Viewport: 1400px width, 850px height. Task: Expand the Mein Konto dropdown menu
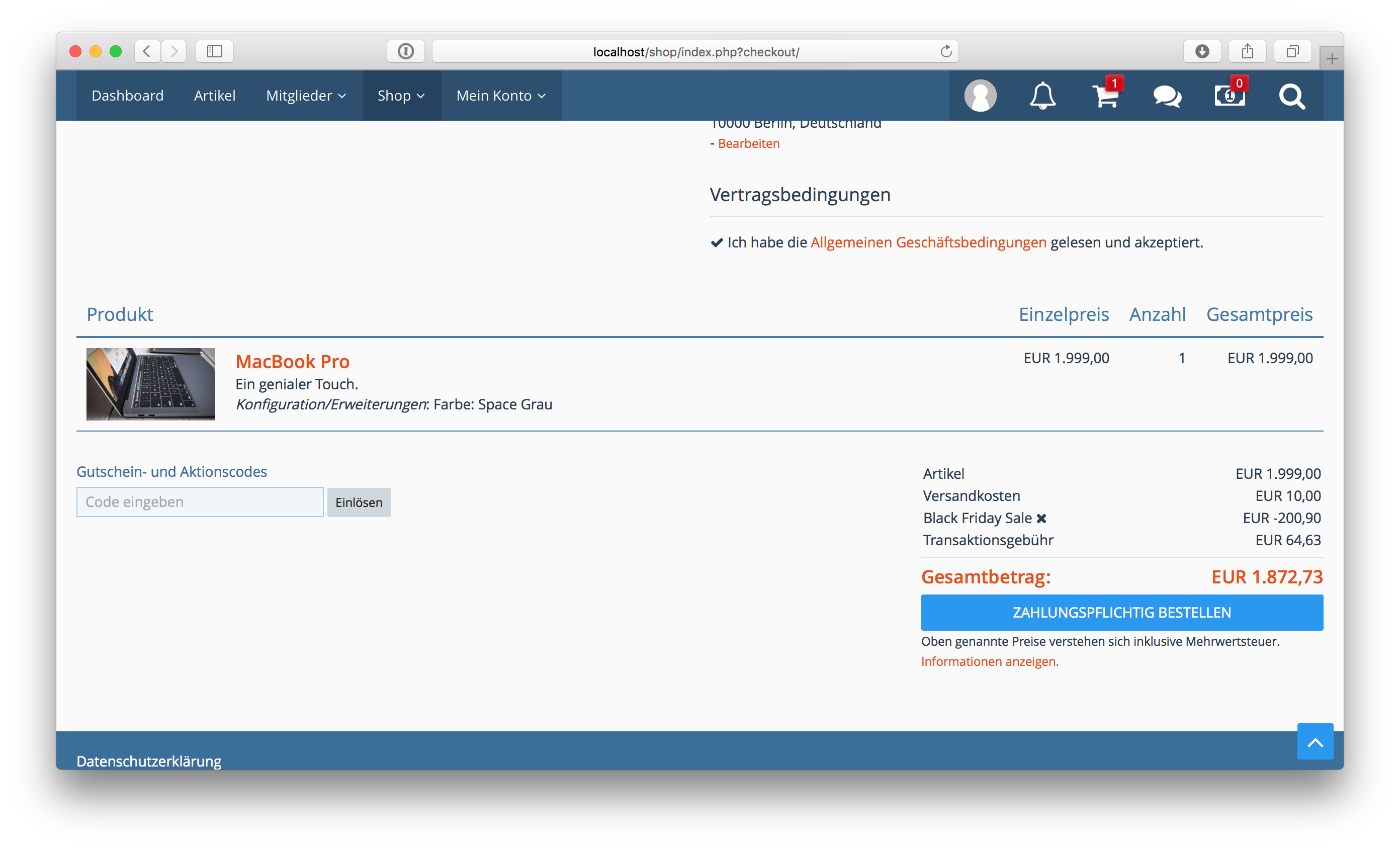(501, 96)
